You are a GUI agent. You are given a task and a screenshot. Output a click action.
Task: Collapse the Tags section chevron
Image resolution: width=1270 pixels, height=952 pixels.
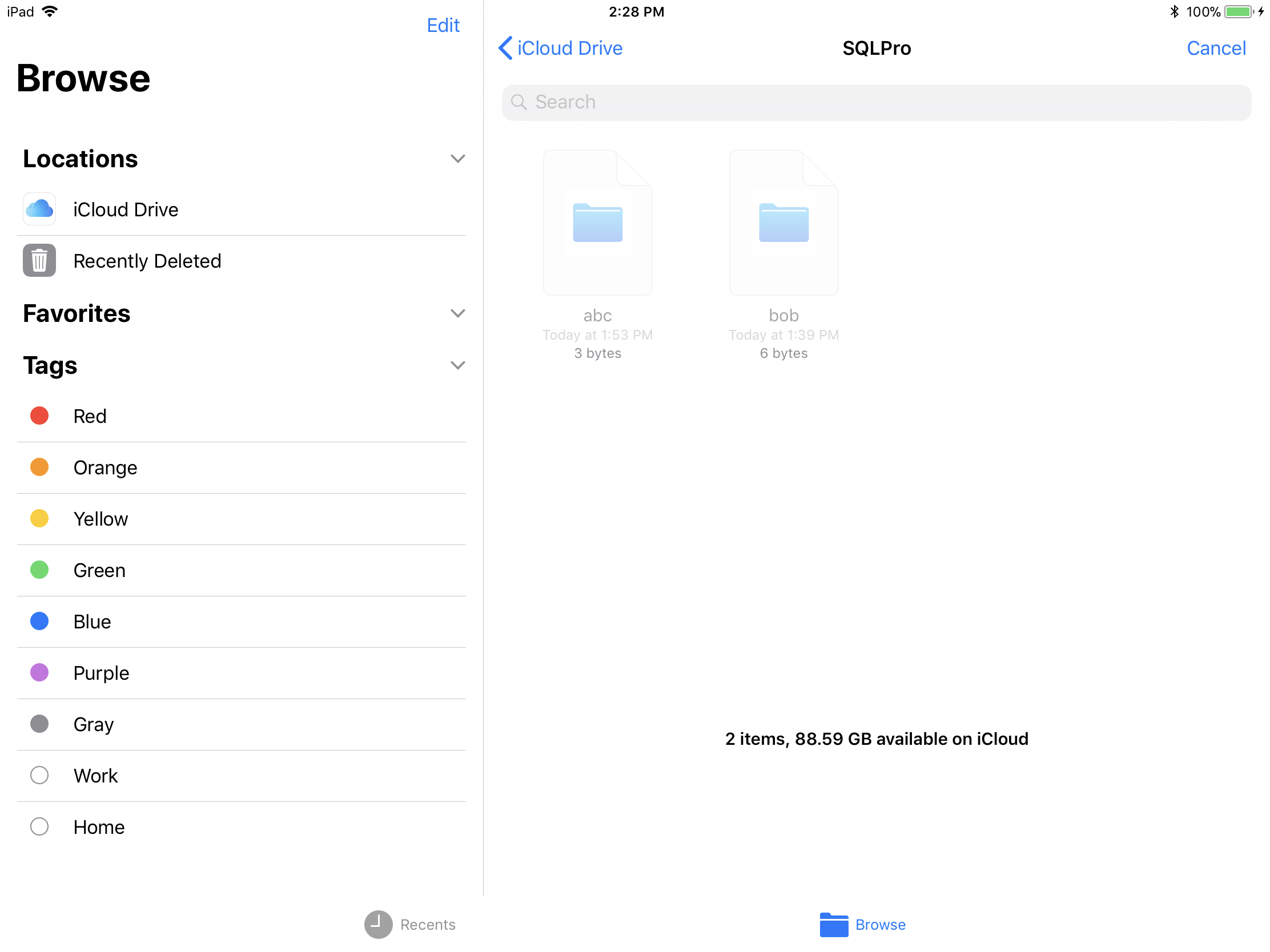coord(457,365)
